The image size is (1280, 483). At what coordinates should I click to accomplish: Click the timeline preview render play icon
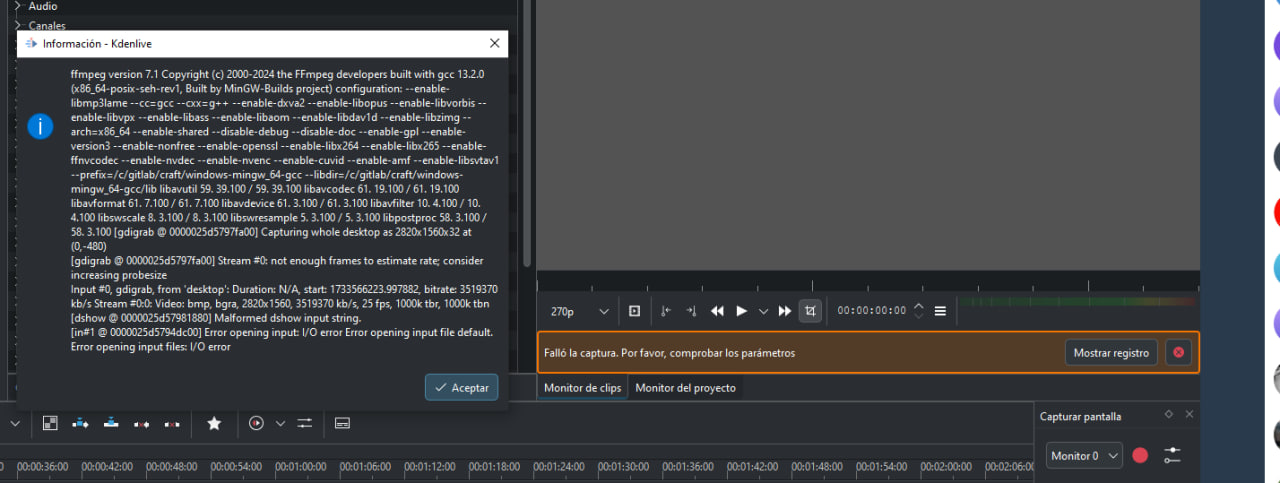[257, 423]
